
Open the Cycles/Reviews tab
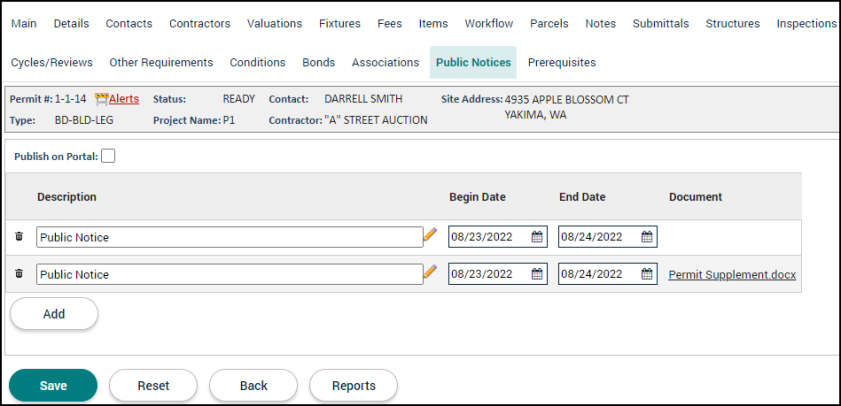pyautogui.click(x=52, y=62)
